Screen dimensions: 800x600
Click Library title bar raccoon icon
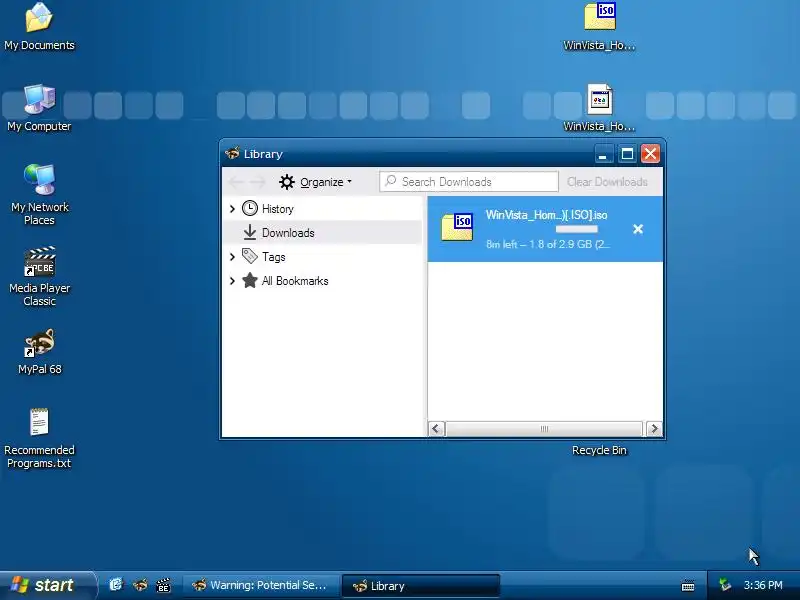(233, 153)
